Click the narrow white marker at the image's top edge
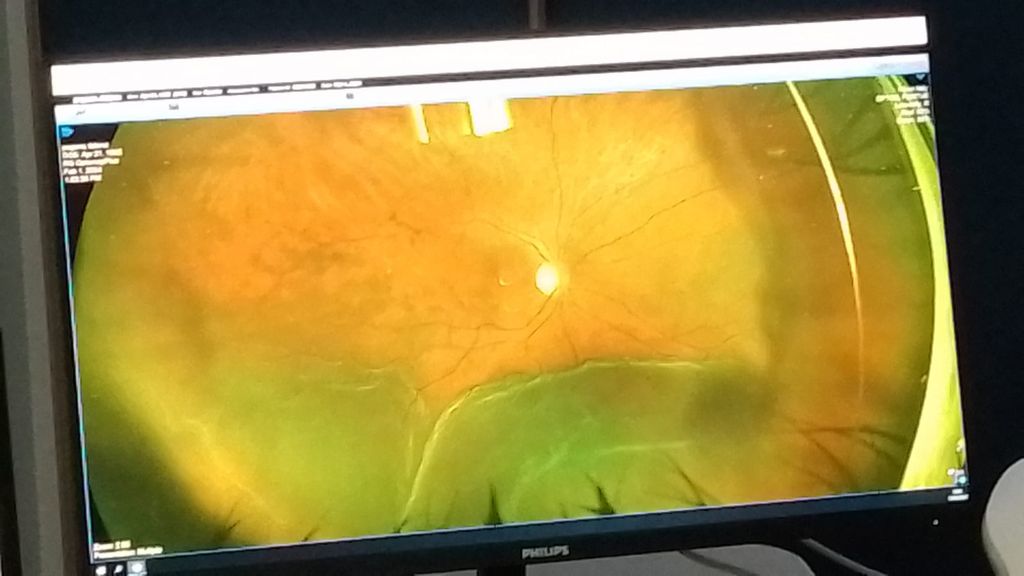Screen dimensions: 1024x576 point(419,122)
